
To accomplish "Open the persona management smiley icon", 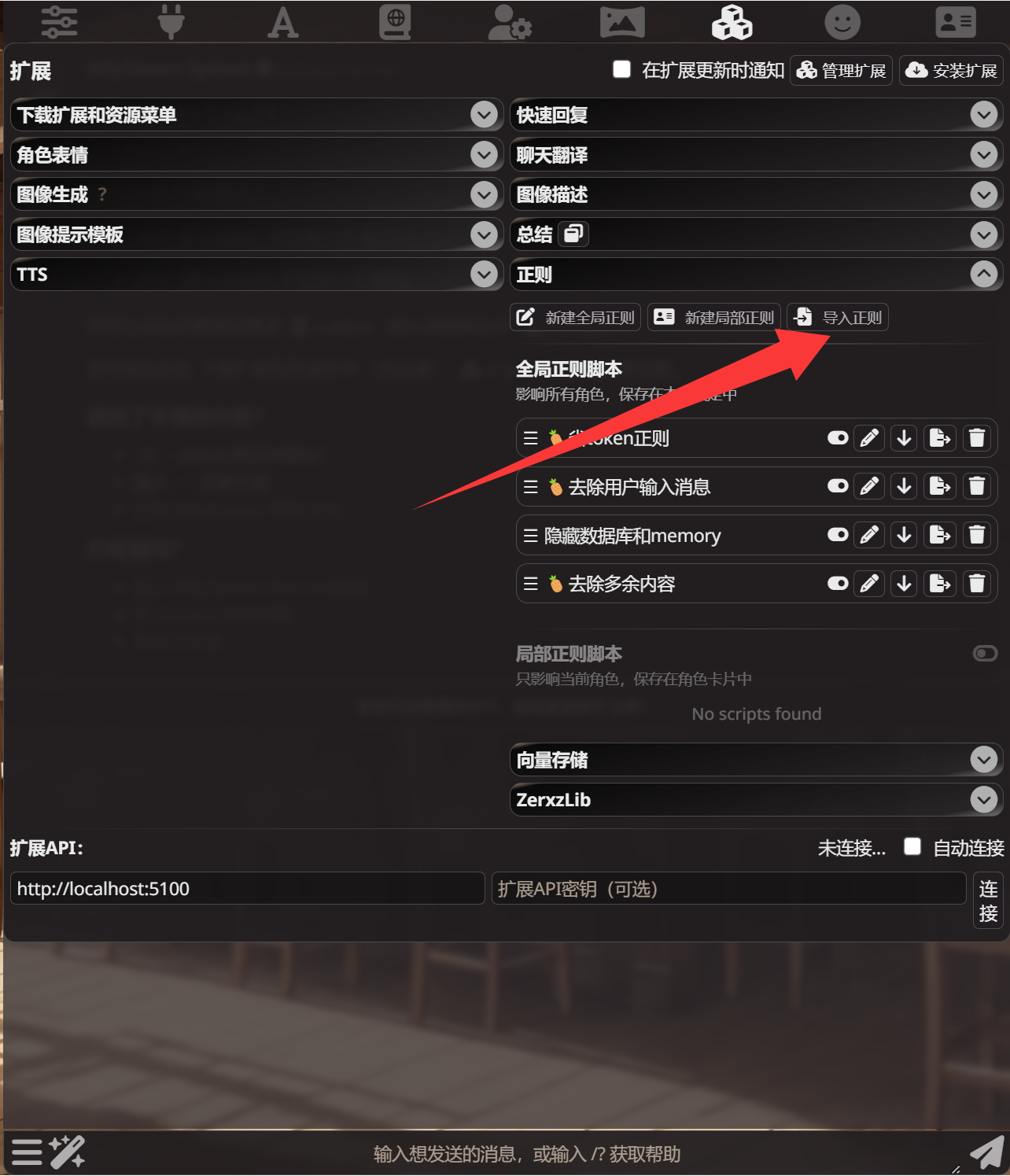I will [x=842, y=21].
